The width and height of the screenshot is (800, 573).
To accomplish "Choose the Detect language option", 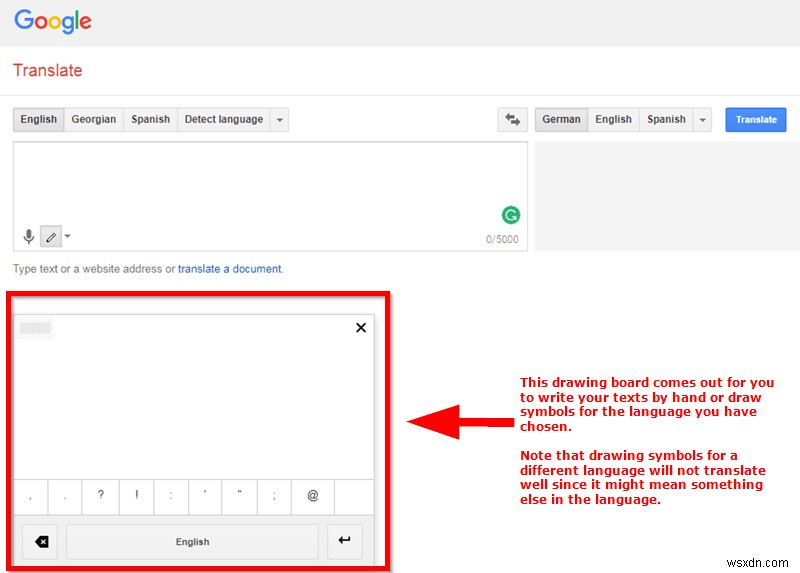I will pos(224,119).
